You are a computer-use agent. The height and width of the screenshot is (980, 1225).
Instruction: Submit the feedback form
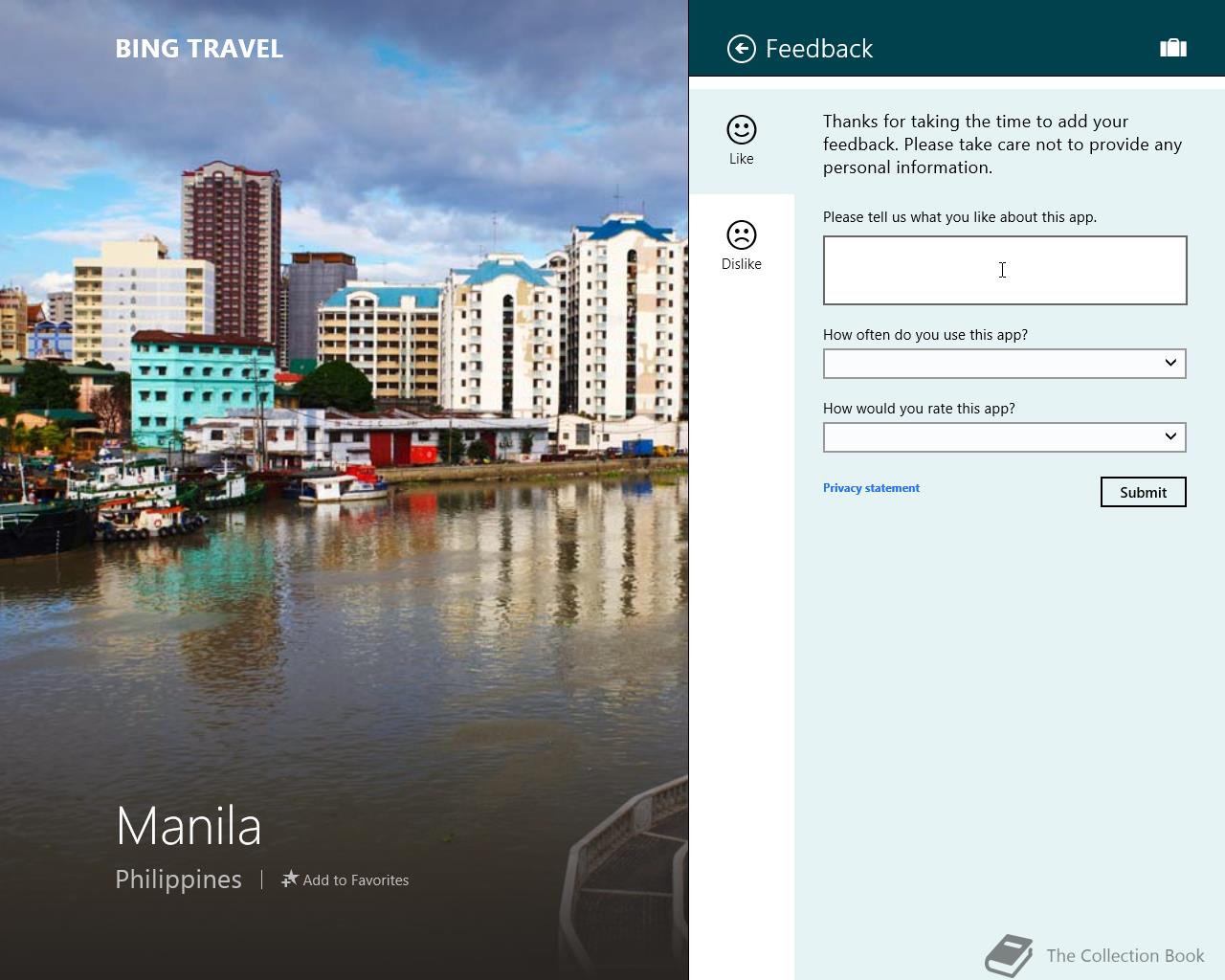pos(1144,492)
